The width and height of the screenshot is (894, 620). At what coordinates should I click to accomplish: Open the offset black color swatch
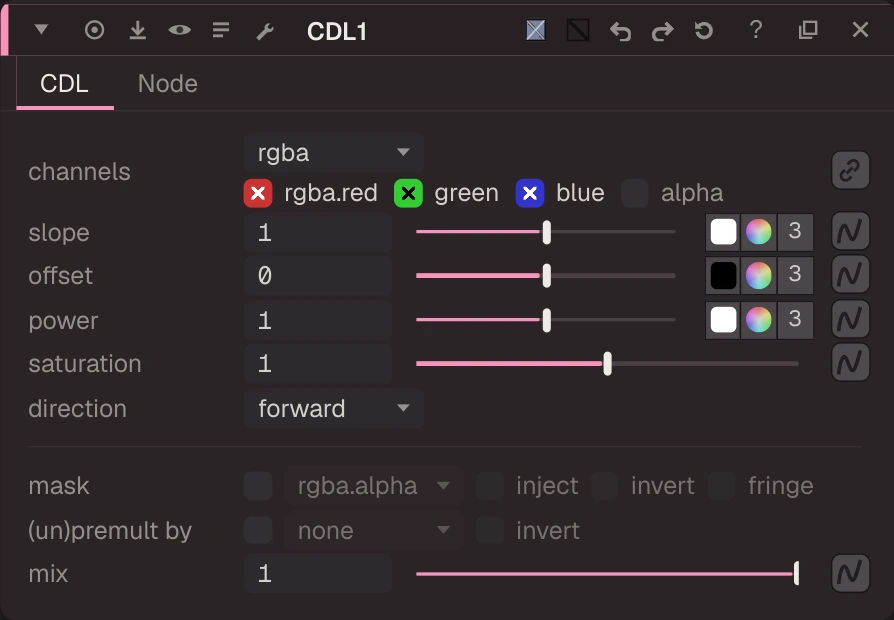[724, 275]
